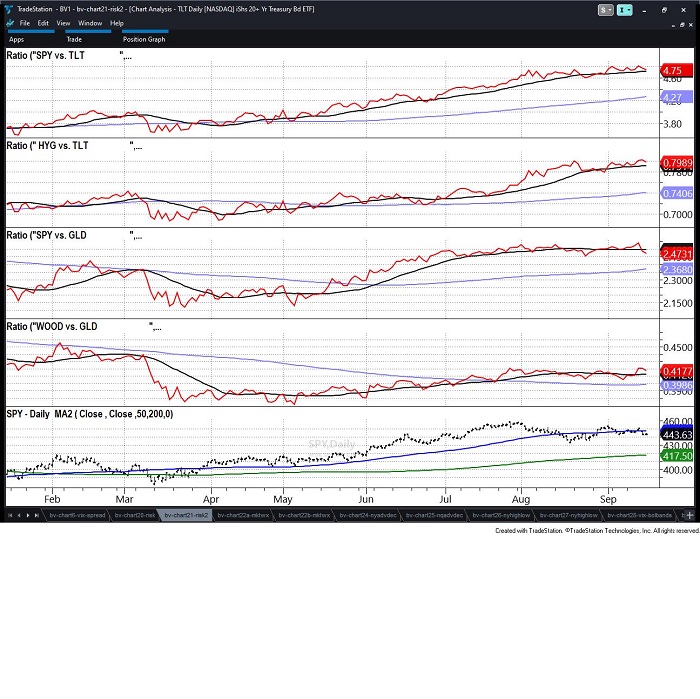
Task: Minimize the inner chart window
Action: point(673,25)
